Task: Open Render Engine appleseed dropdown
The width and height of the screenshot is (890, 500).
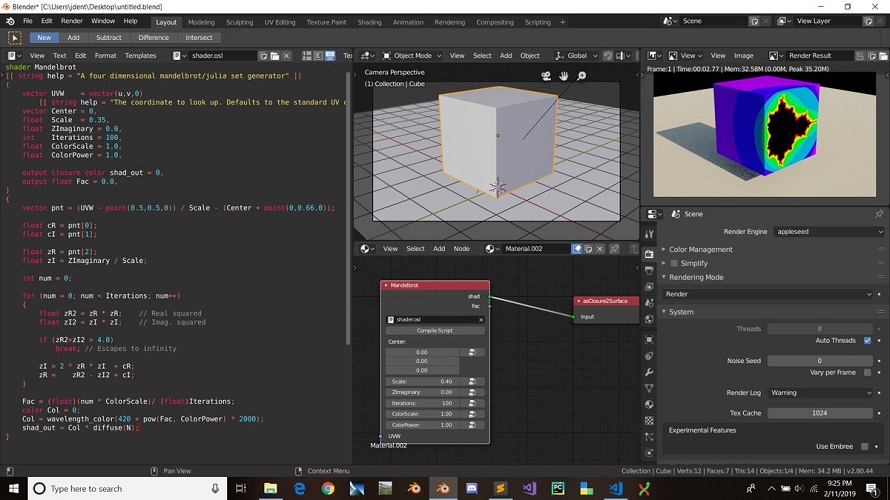Action: (828, 232)
